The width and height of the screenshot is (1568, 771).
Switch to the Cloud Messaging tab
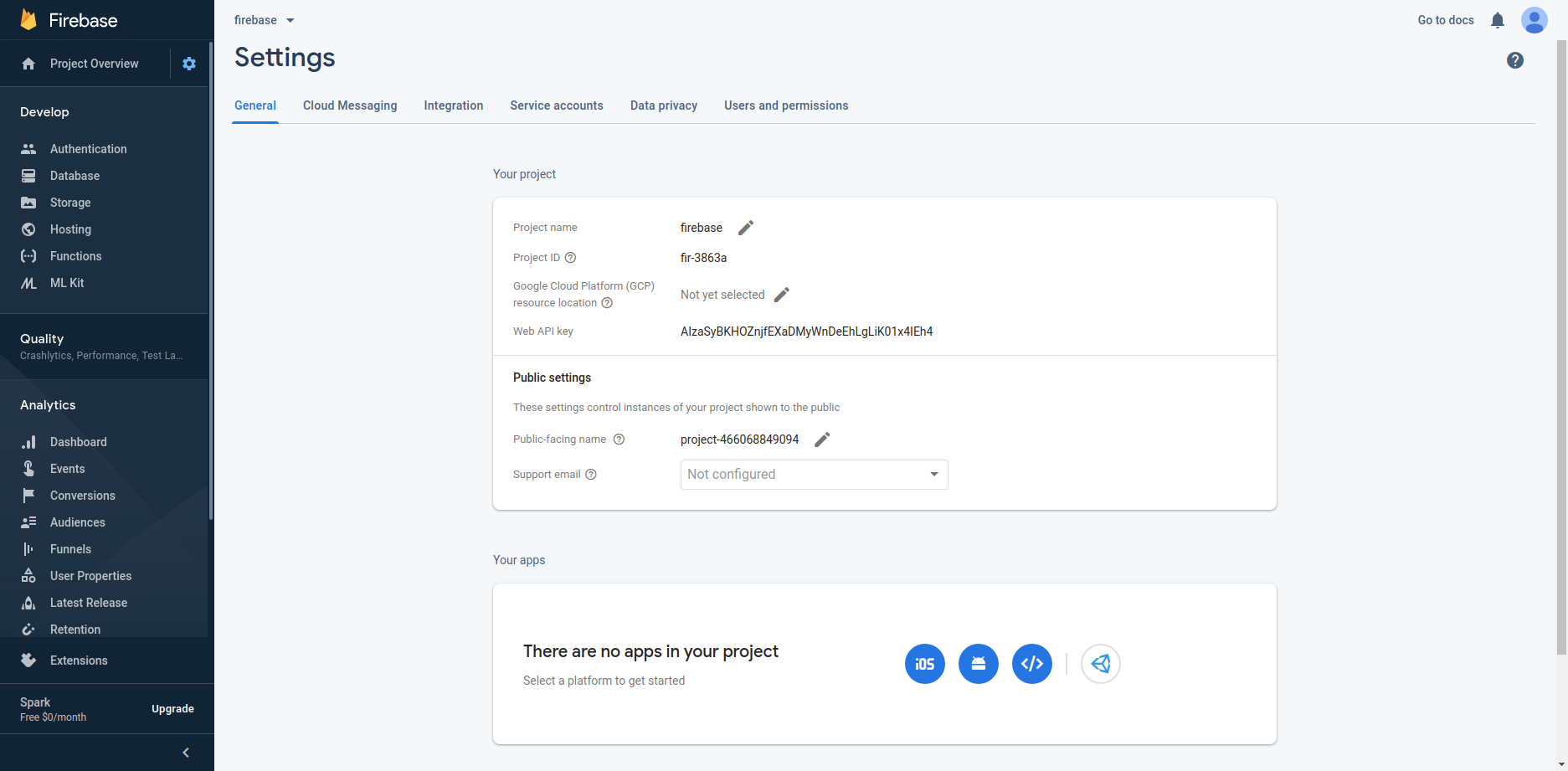[x=350, y=105]
